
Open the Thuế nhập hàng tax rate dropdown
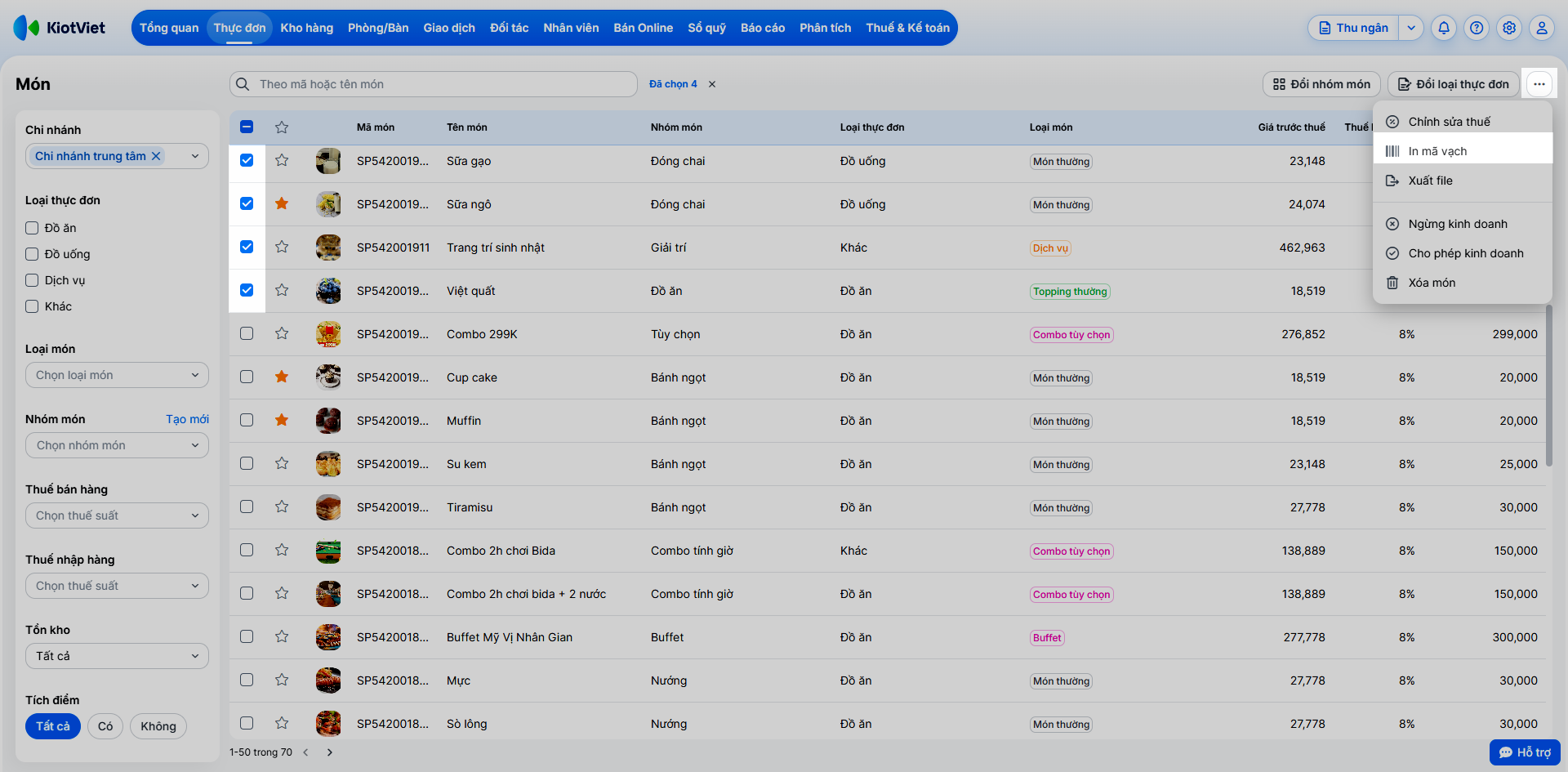coord(117,586)
